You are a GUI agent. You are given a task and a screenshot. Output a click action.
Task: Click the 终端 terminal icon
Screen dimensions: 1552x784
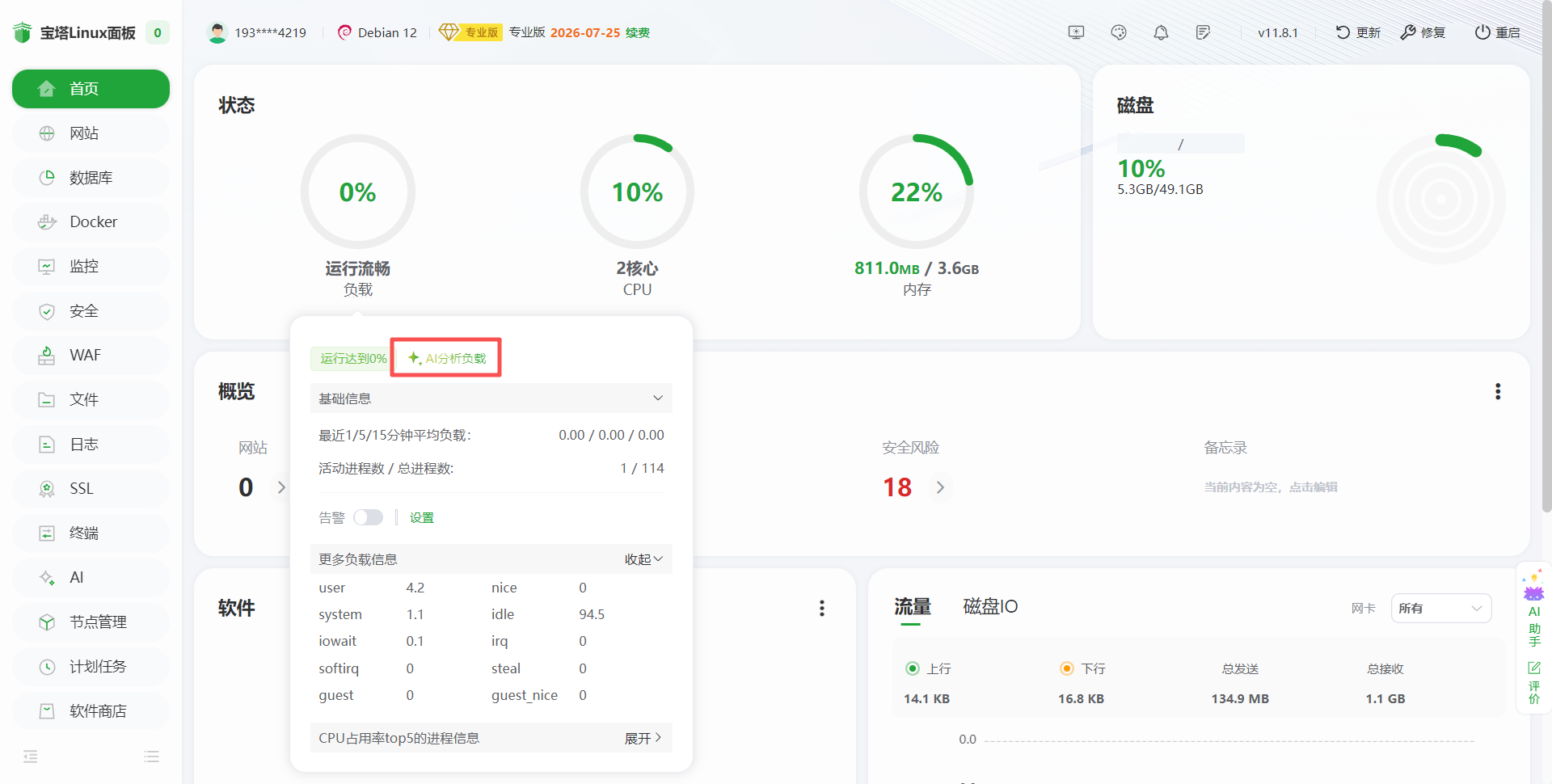coord(47,533)
